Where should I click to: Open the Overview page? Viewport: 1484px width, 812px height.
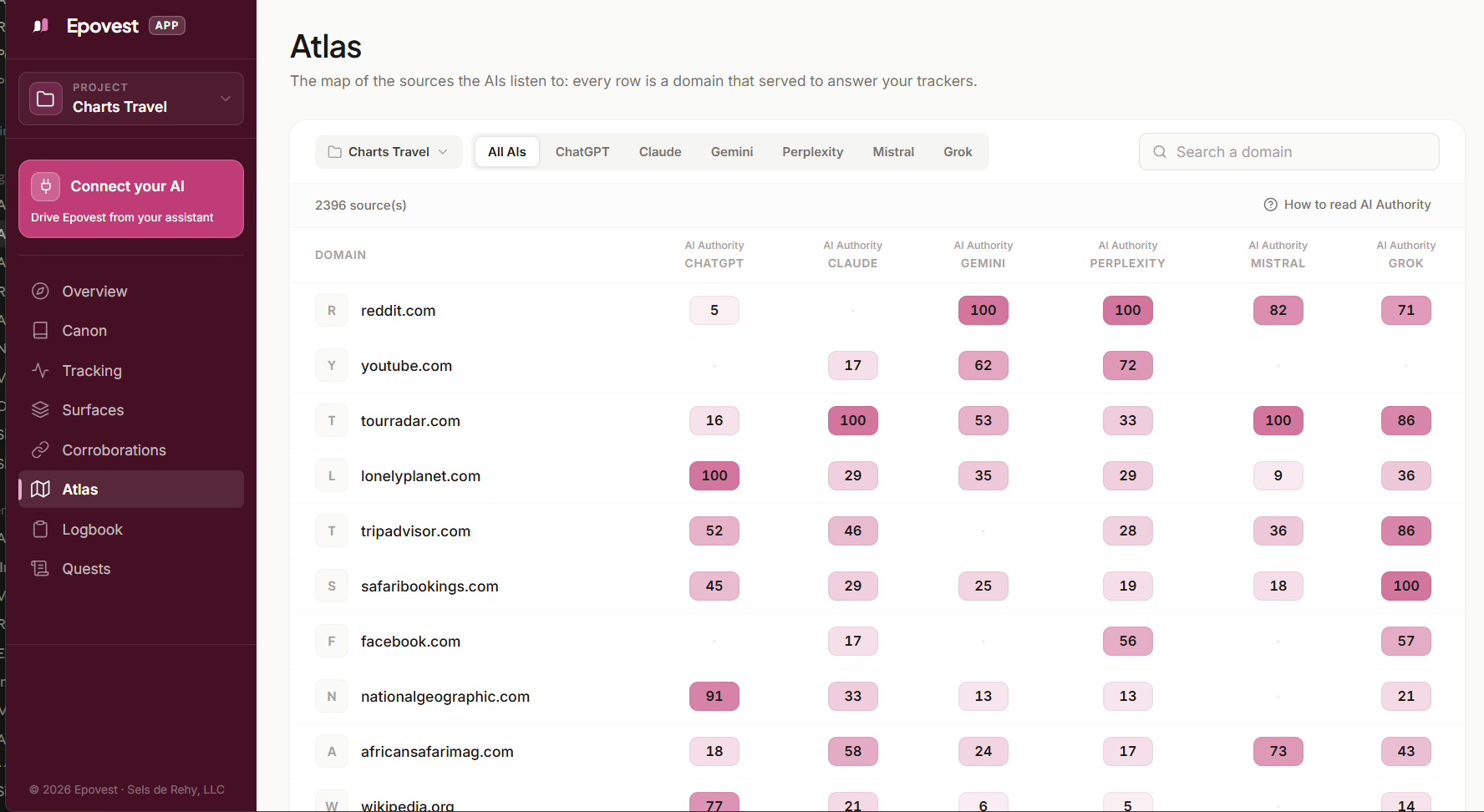point(131,291)
